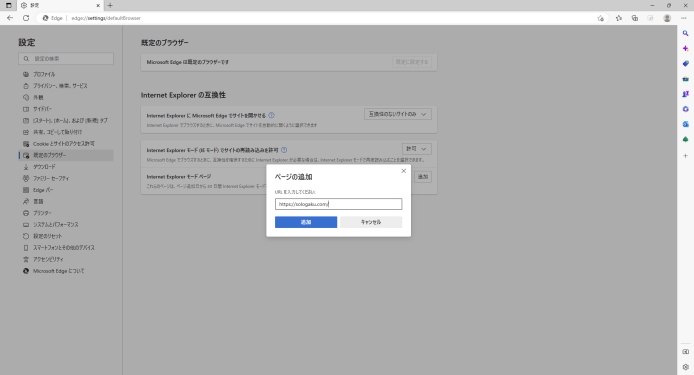This screenshot has width=694, height=375.
Task: Open the Collections toolbar icon
Action: click(x=635, y=18)
